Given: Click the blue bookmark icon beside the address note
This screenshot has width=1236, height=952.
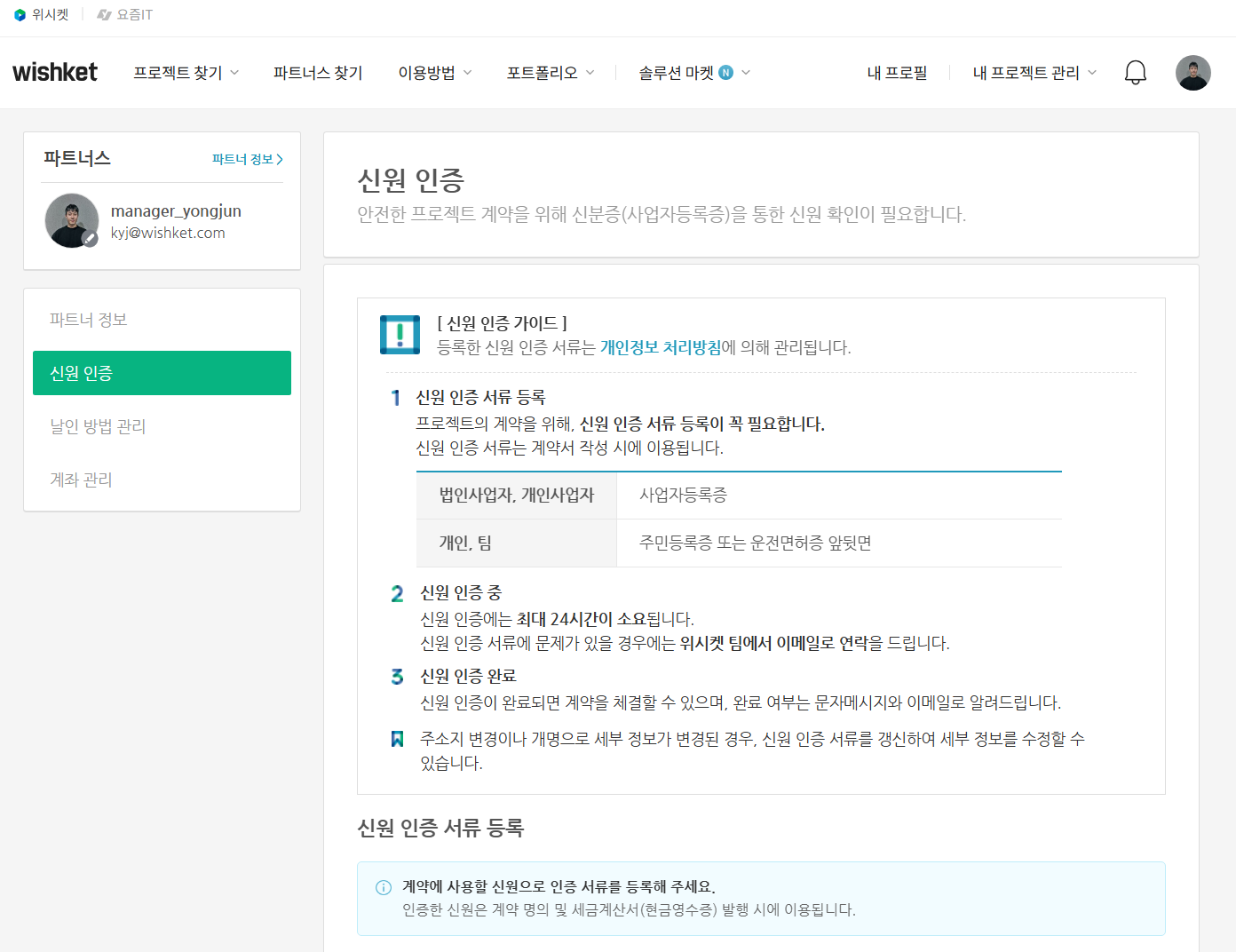Looking at the screenshot, I should [x=397, y=739].
